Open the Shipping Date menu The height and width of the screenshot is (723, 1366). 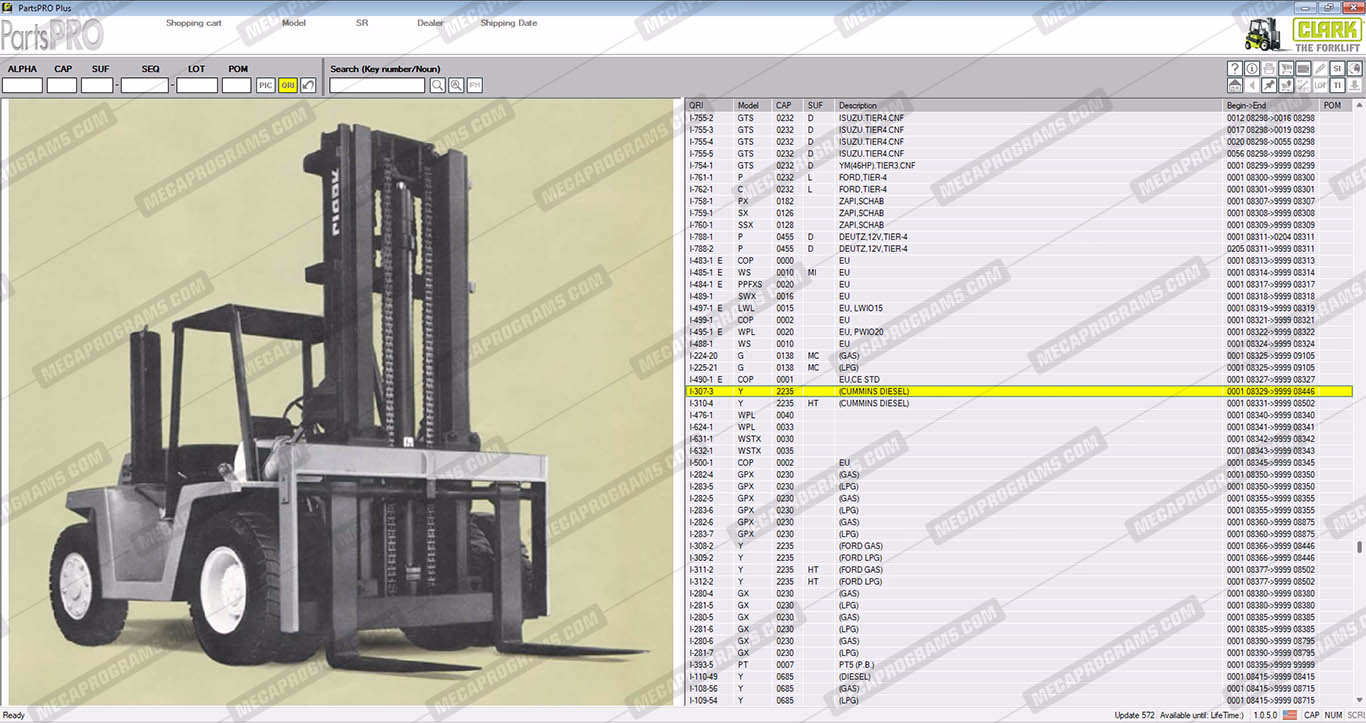(x=508, y=23)
